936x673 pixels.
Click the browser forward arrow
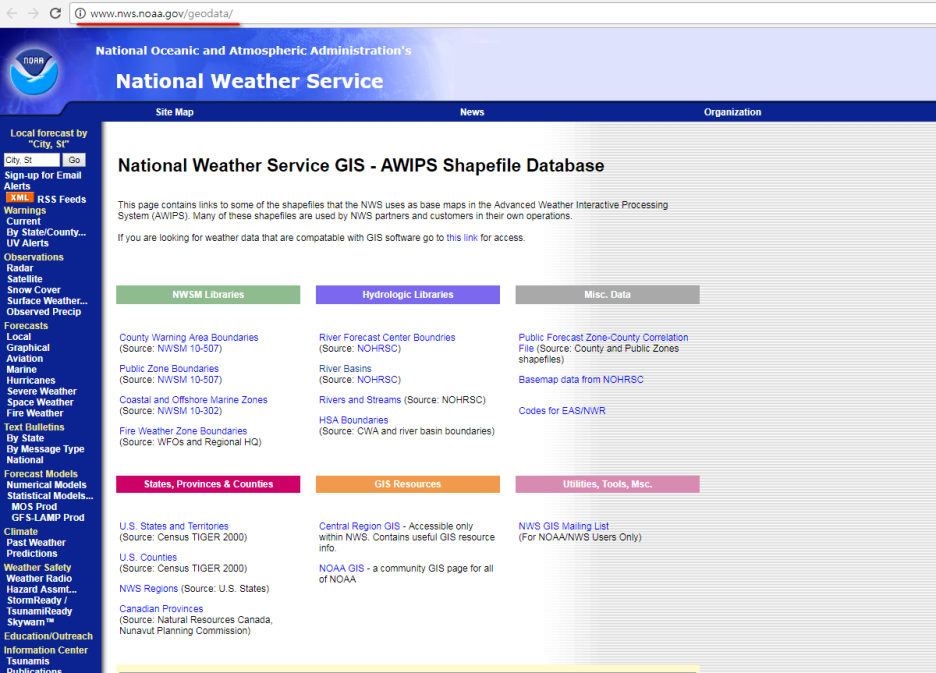coord(33,13)
